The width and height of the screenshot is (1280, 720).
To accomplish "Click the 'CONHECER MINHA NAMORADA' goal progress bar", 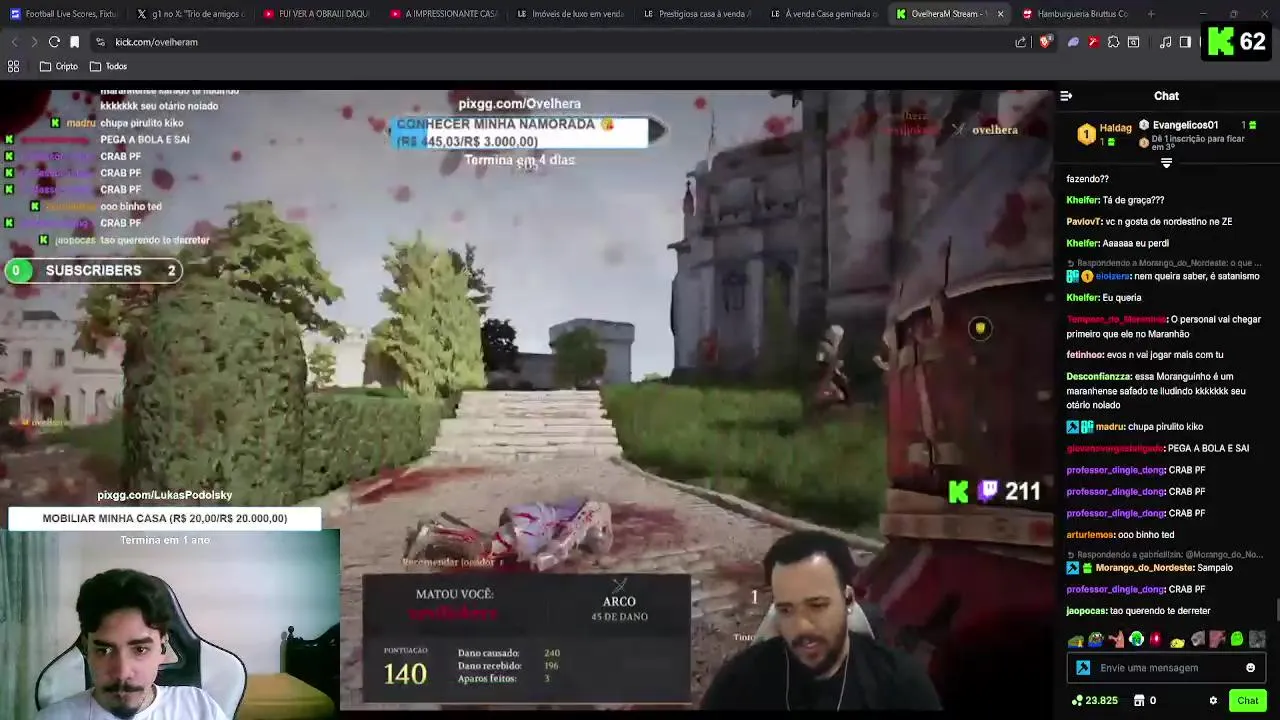I will 520,133.
